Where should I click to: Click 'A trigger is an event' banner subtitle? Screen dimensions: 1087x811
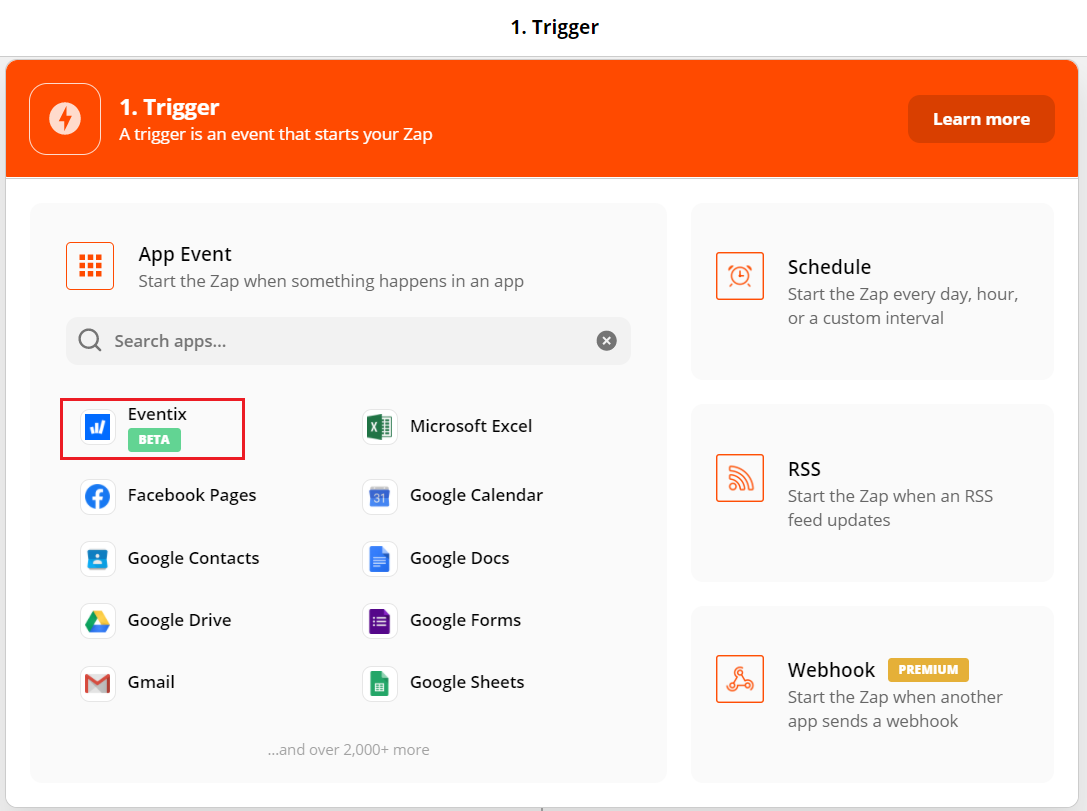pyautogui.click(x=276, y=134)
